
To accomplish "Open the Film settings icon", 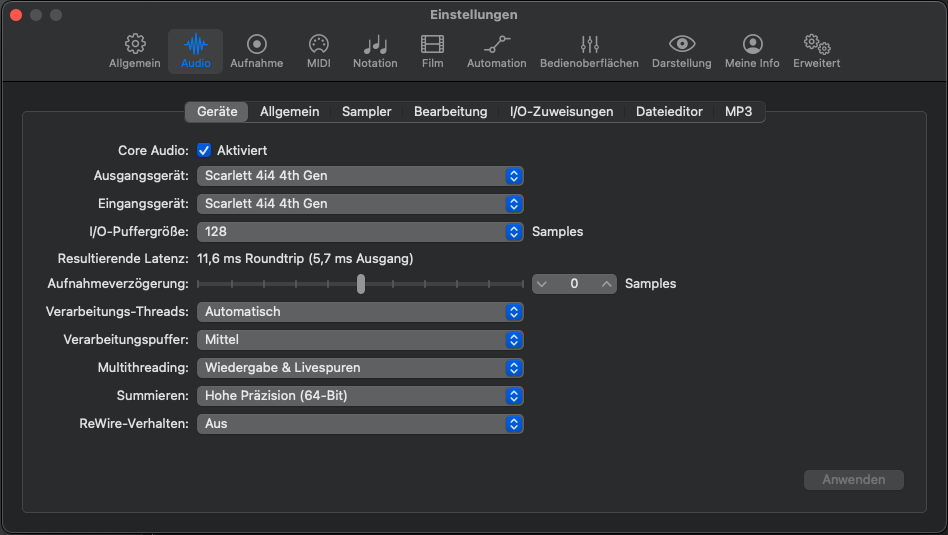I will pos(432,45).
